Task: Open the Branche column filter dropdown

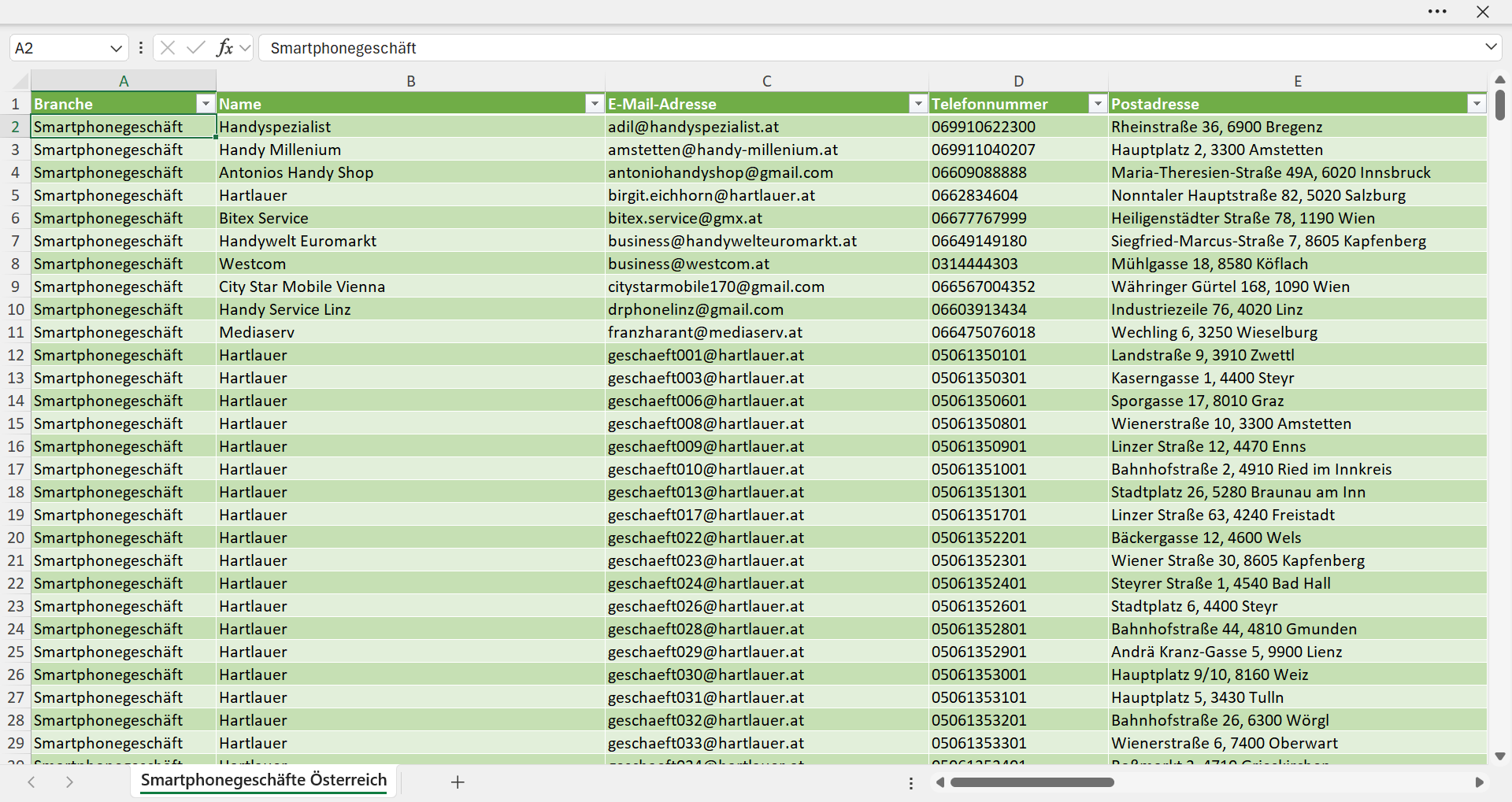Action: point(206,104)
